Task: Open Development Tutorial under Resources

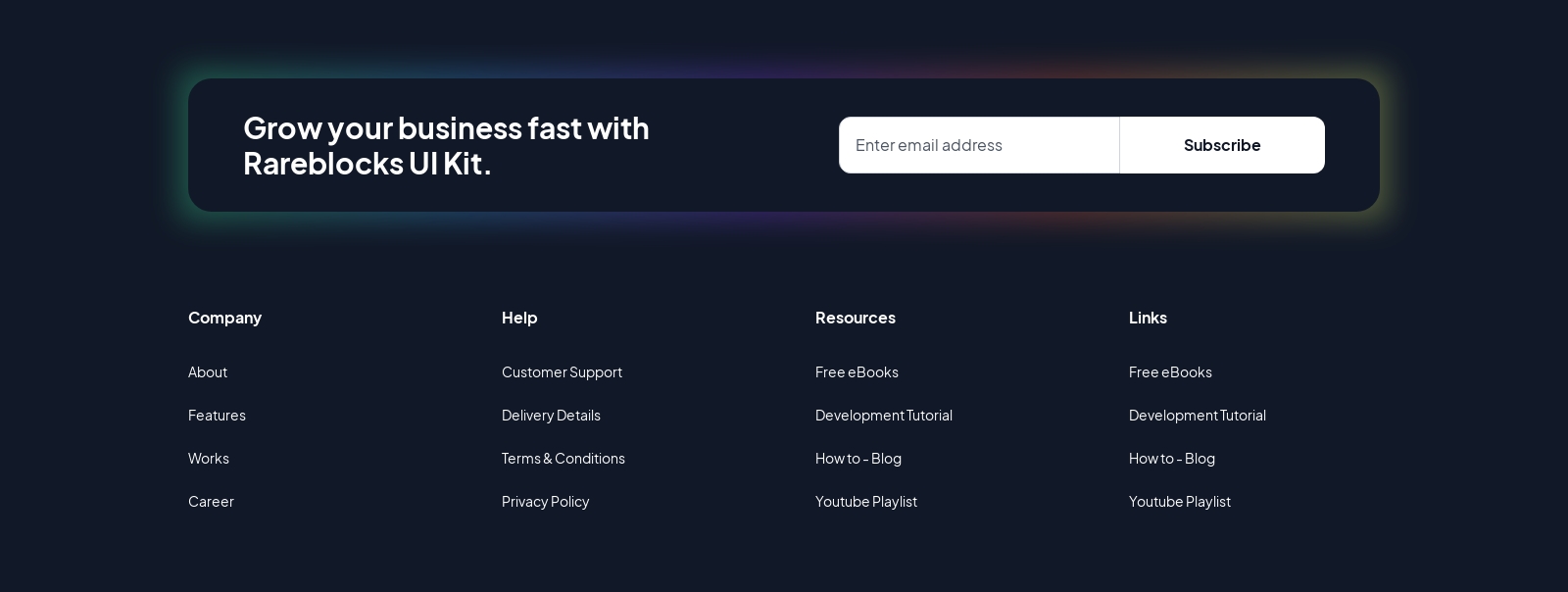Action: (884, 415)
